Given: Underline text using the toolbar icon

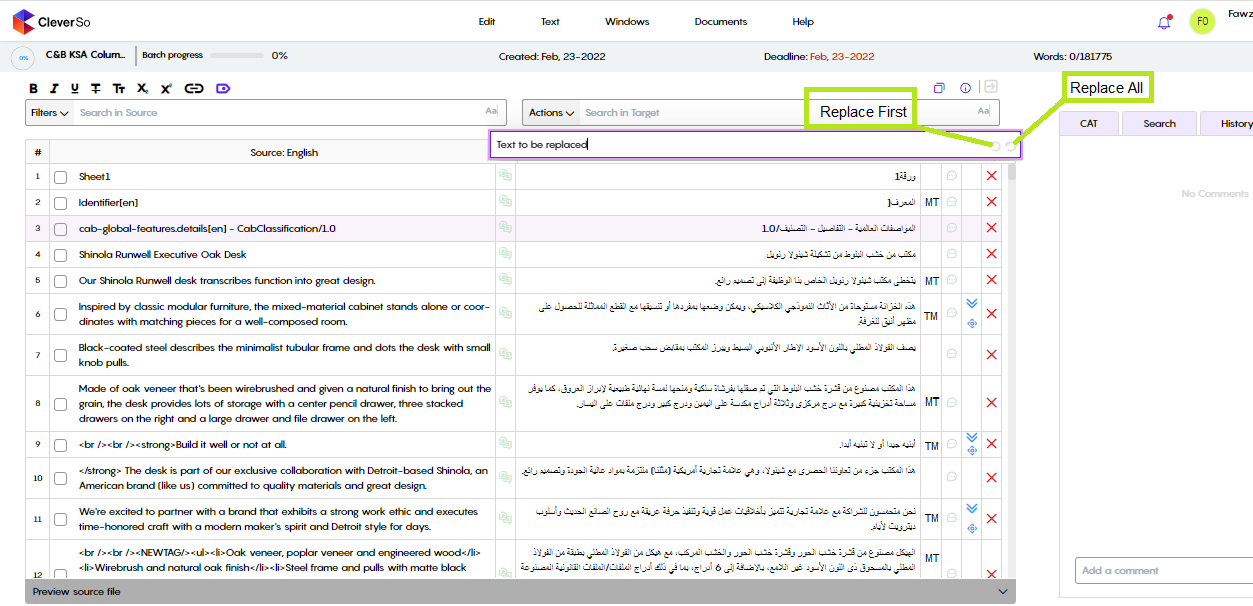Looking at the screenshot, I should tap(75, 89).
